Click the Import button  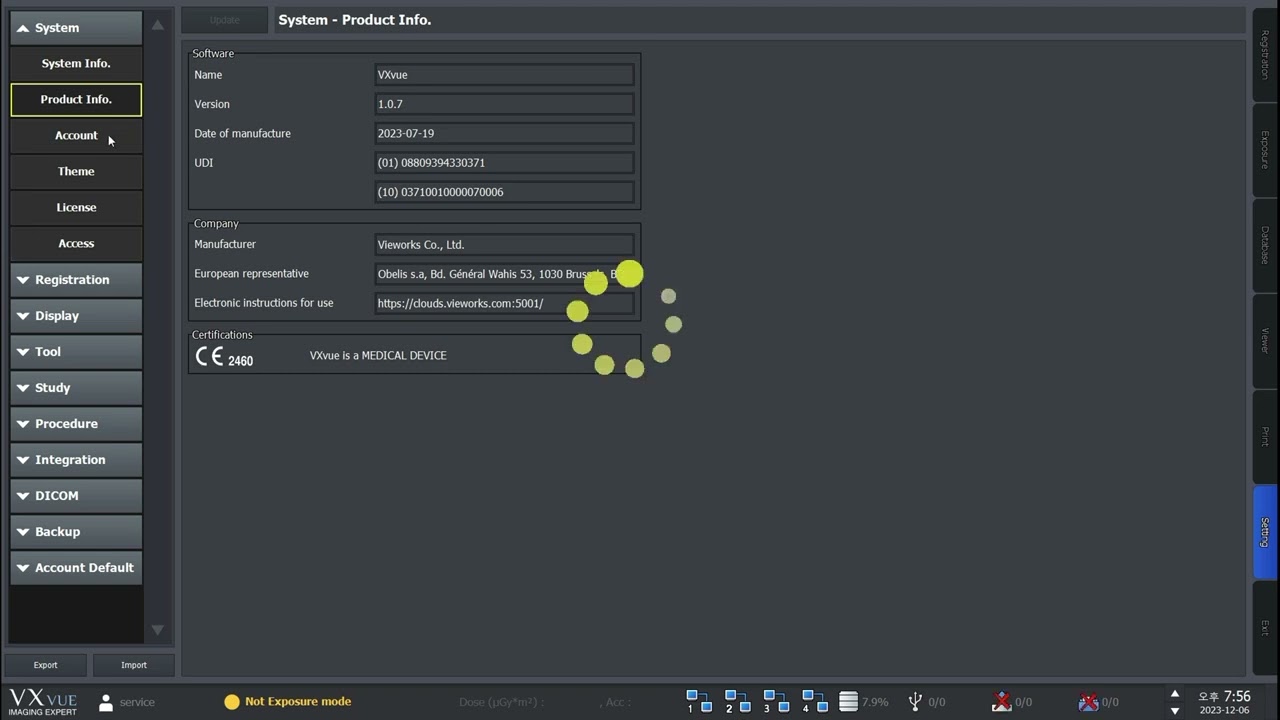tap(134, 665)
